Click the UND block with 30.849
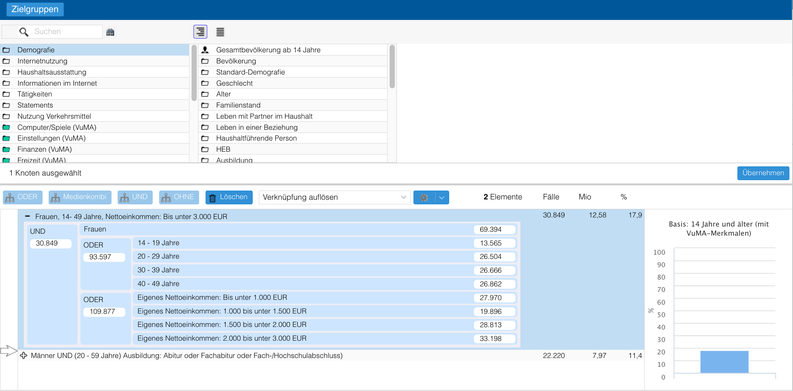The height and width of the screenshot is (391, 793). tap(53, 284)
